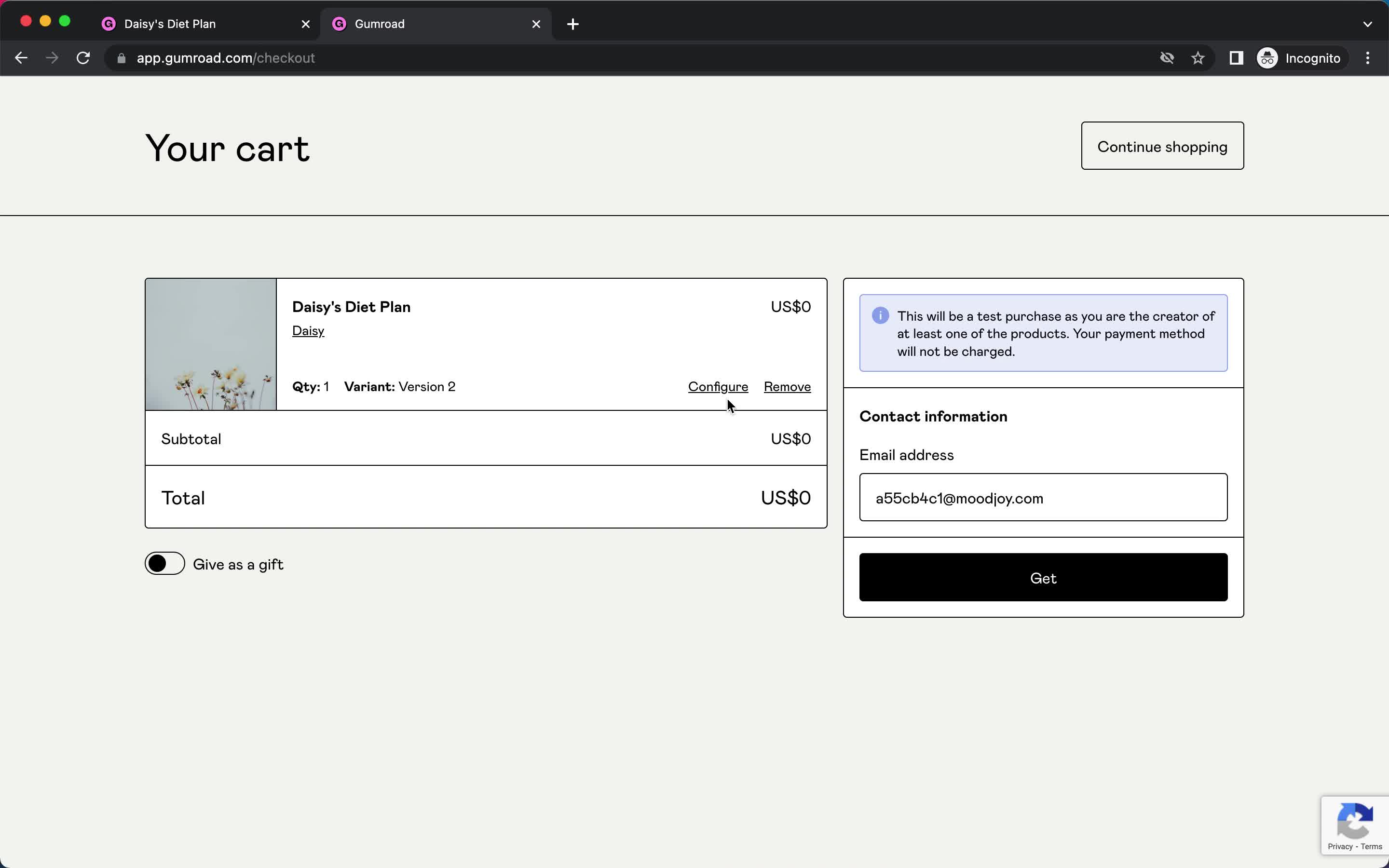
Task: Bookmark this page with the star
Action: point(1198,58)
